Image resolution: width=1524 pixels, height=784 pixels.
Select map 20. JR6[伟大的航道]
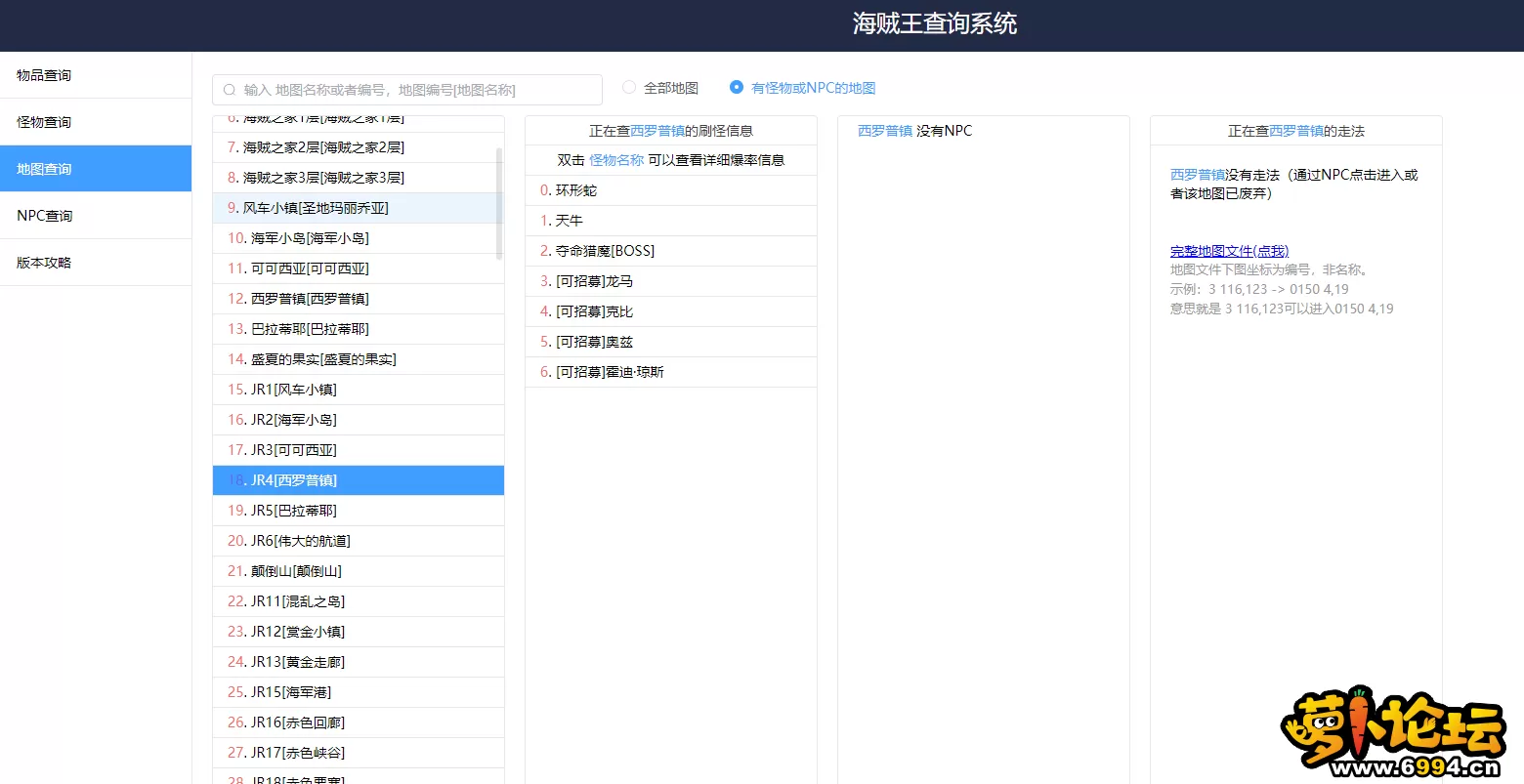[x=359, y=541]
